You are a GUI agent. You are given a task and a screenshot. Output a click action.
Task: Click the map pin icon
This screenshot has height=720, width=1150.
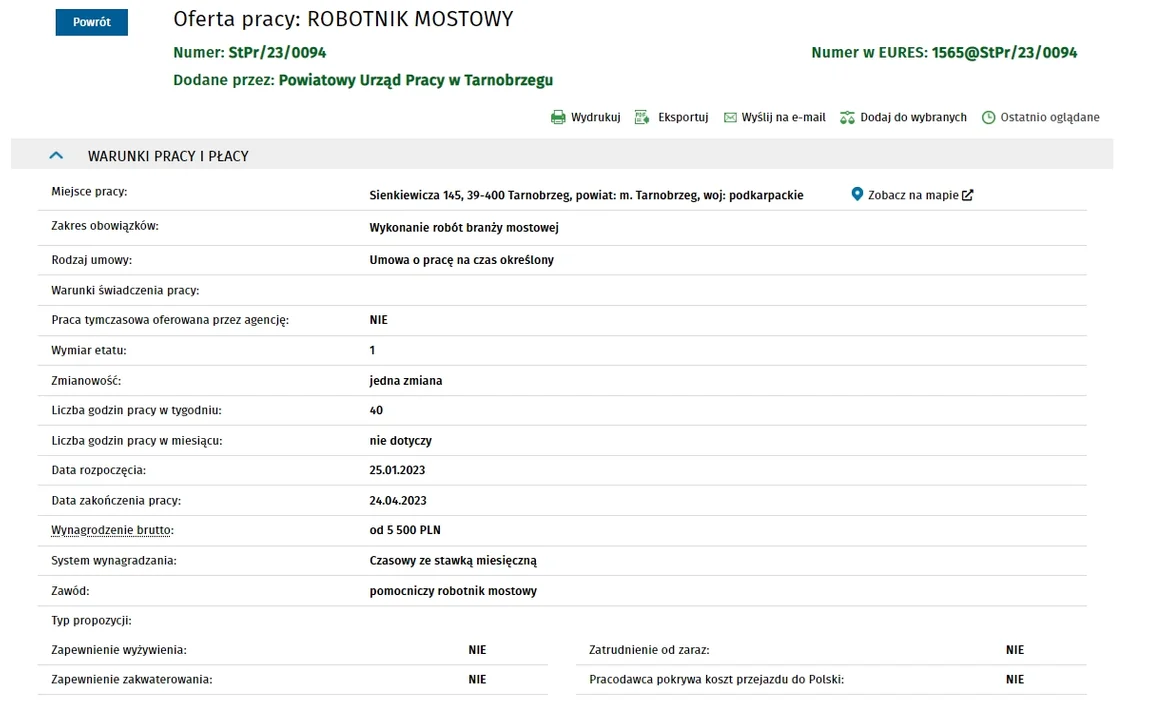pos(857,194)
